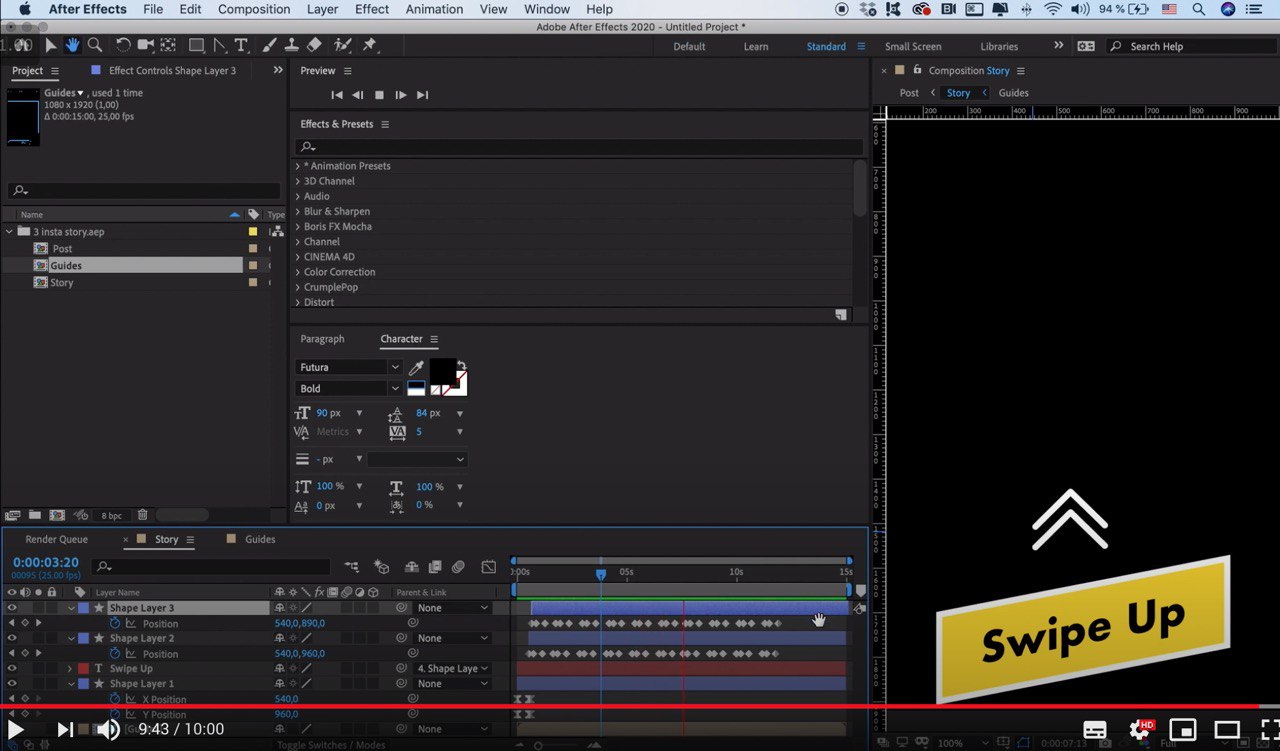Choose the Type text tool
The width and height of the screenshot is (1280, 751).
tap(241, 45)
